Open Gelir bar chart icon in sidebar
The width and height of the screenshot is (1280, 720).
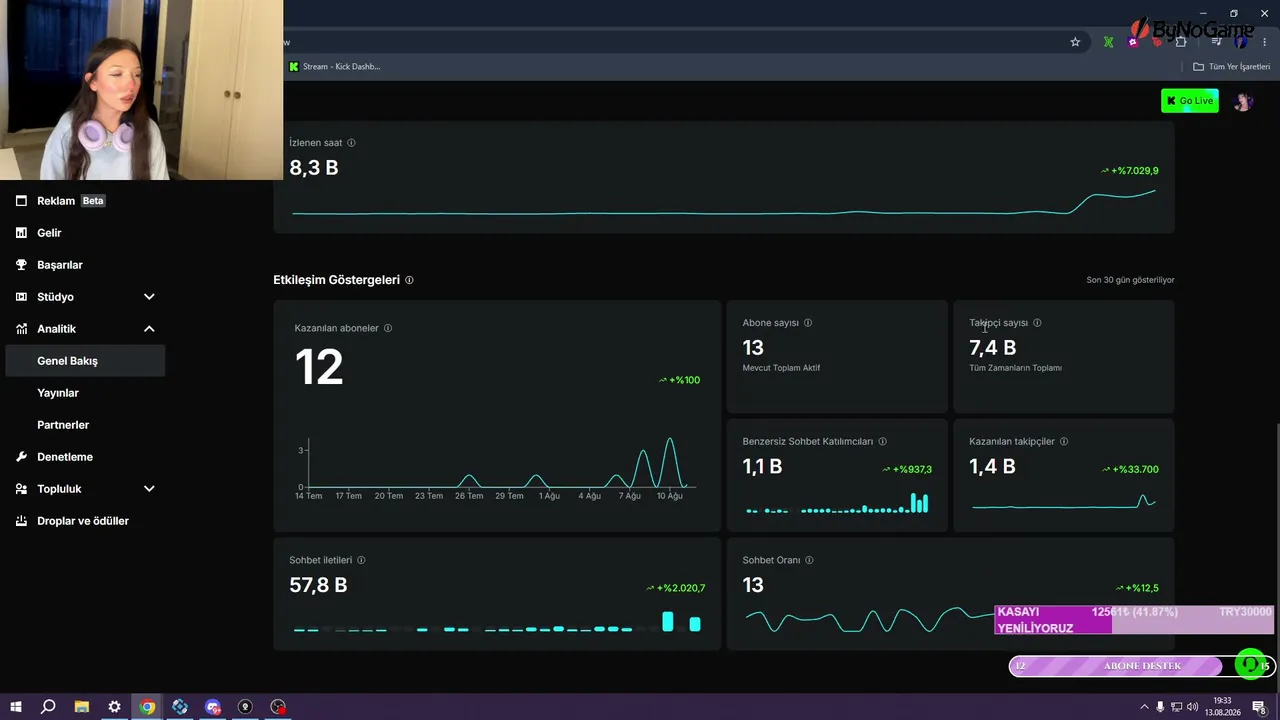(21, 233)
